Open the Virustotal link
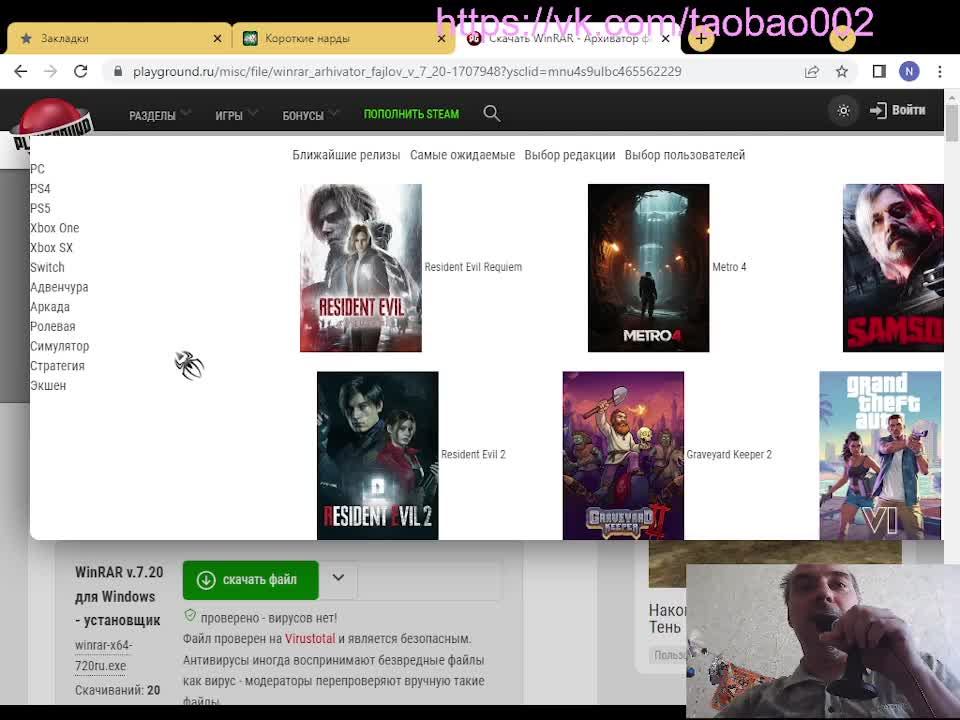Screen dimensions: 960x720 [x=310, y=639]
